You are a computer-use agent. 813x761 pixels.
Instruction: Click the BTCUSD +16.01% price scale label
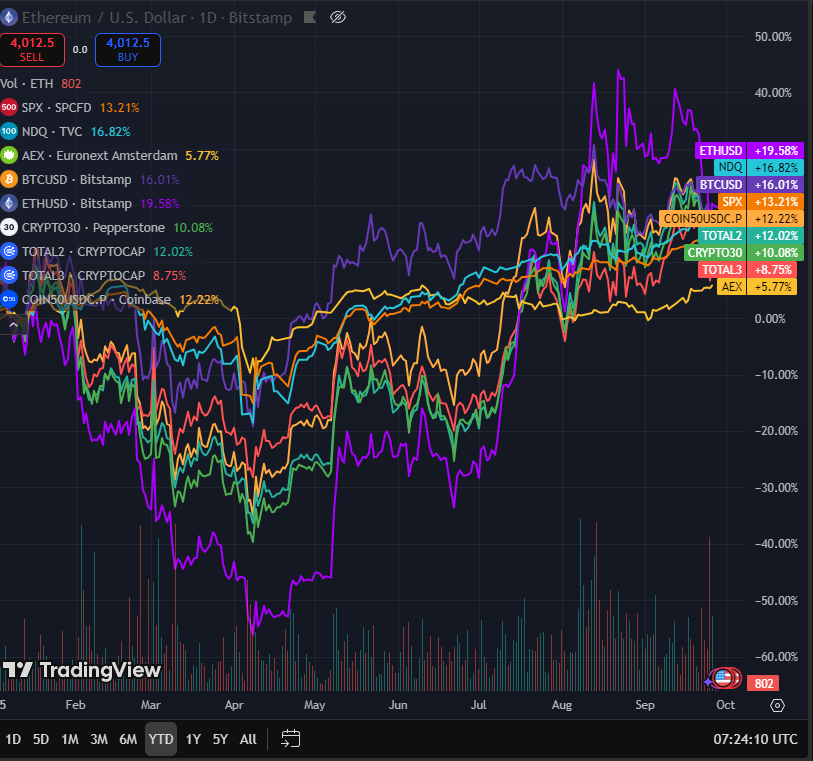pyautogui.click(x=749, y=185)
